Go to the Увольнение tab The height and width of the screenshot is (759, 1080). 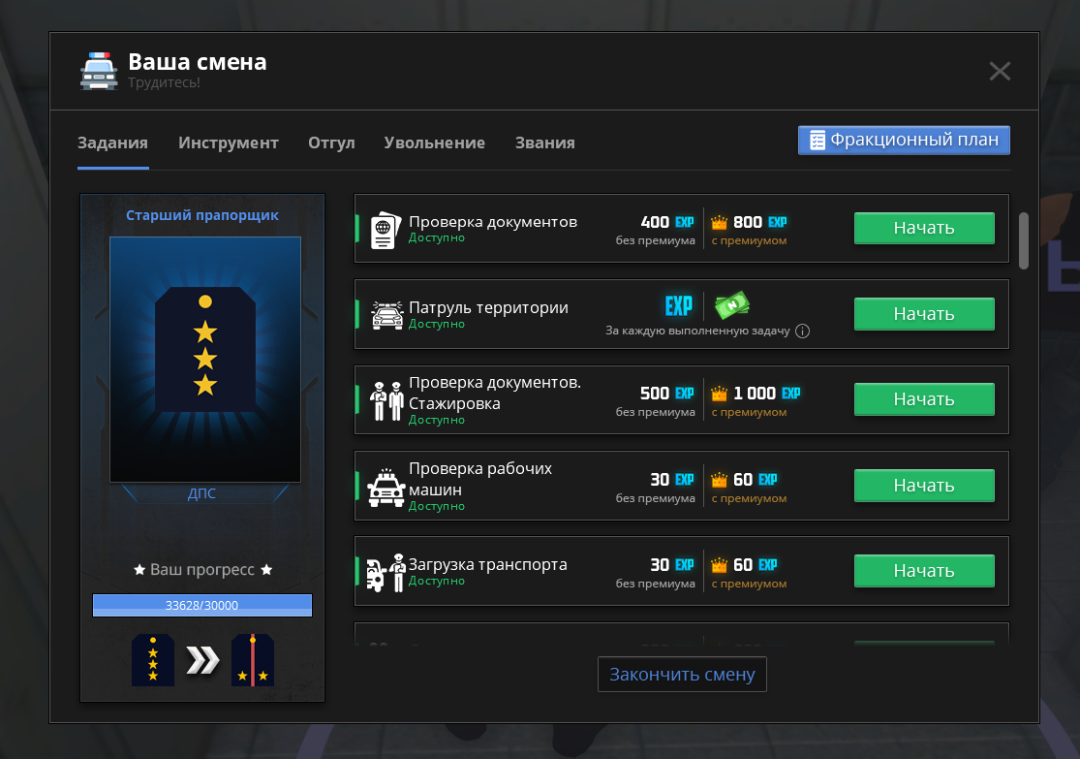pyautogui.click(x=434, y=143)
